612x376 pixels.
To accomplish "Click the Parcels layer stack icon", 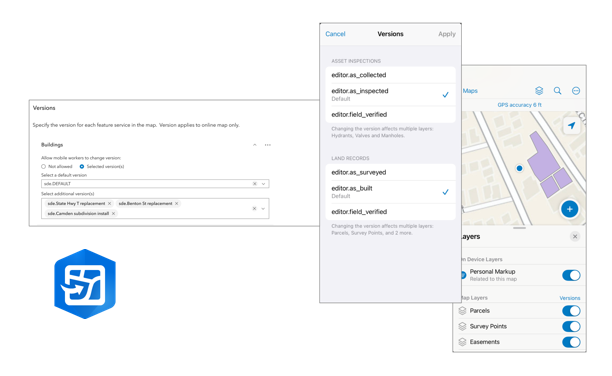I will pyautogui.click(x=463, y=310).
